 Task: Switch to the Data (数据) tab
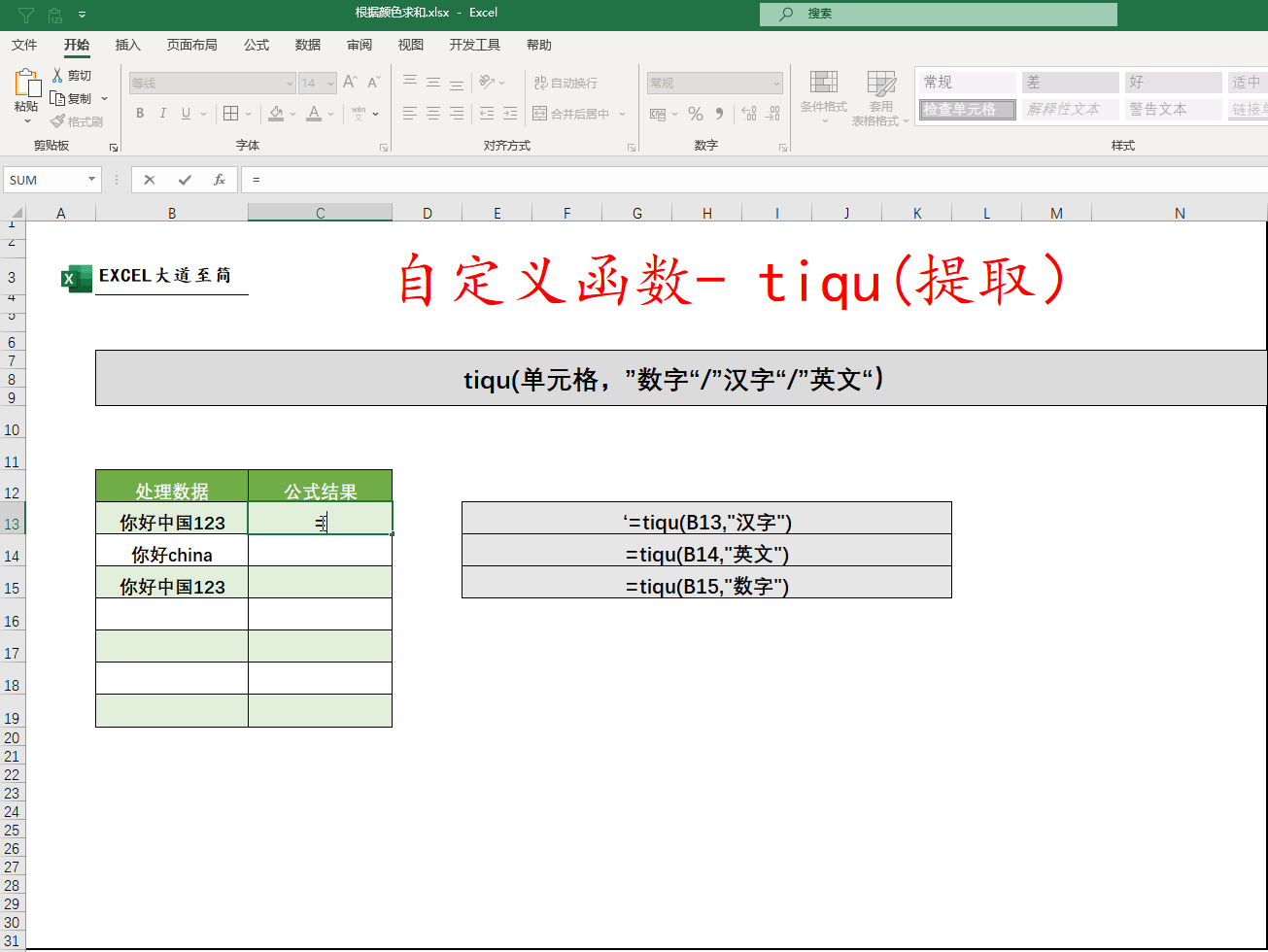(308, 45)
